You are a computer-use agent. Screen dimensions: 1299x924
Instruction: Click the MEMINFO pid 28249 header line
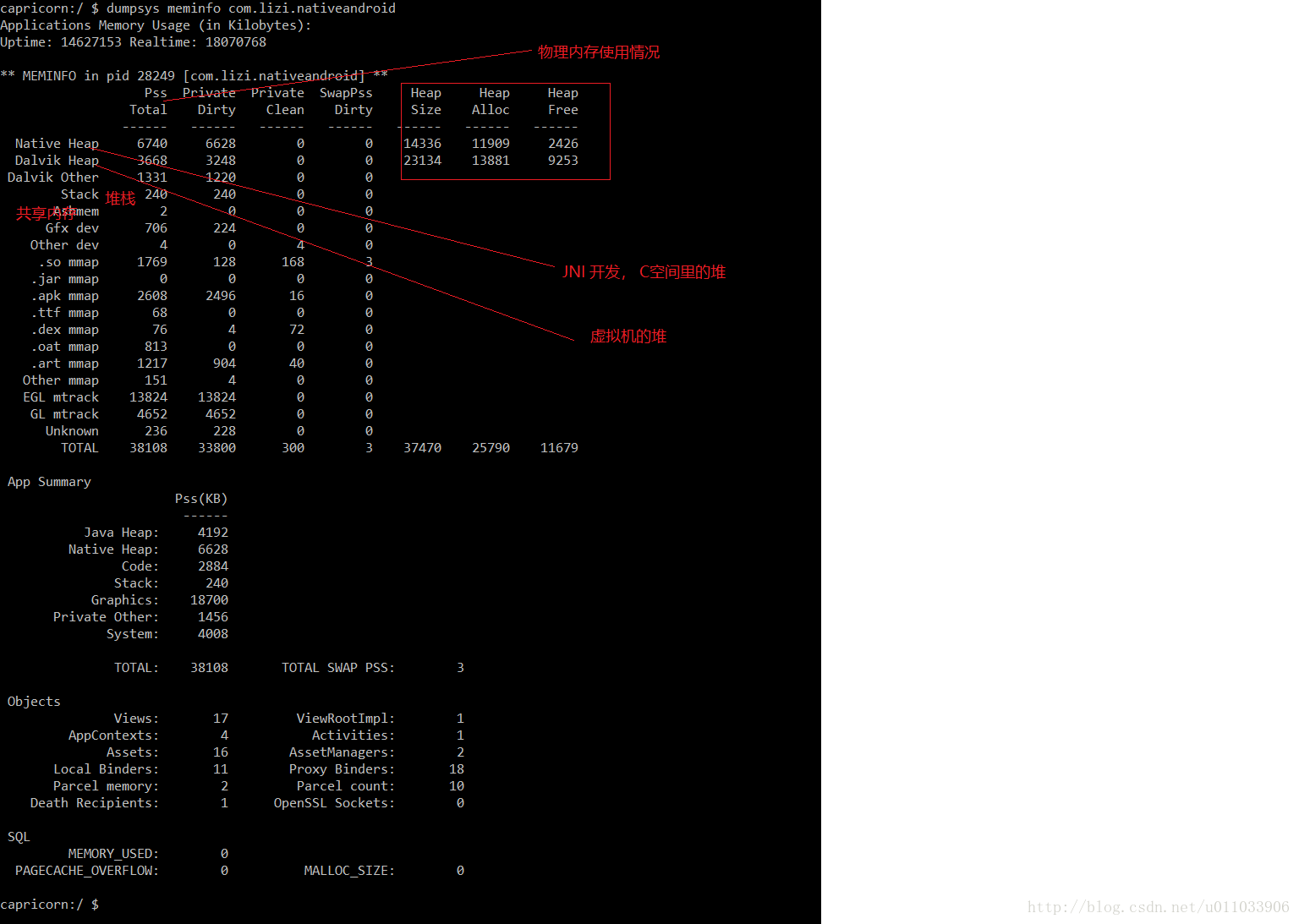194,76
